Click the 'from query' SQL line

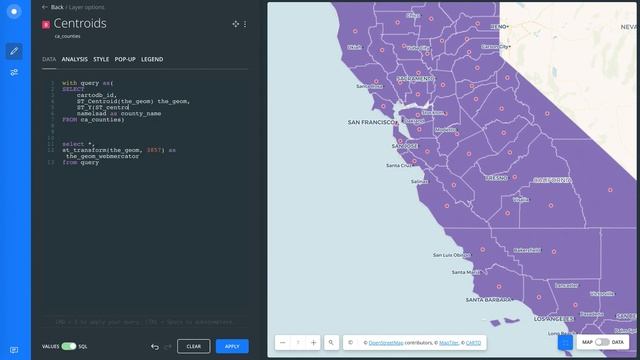pyautogui.click(x=80, y=162)
